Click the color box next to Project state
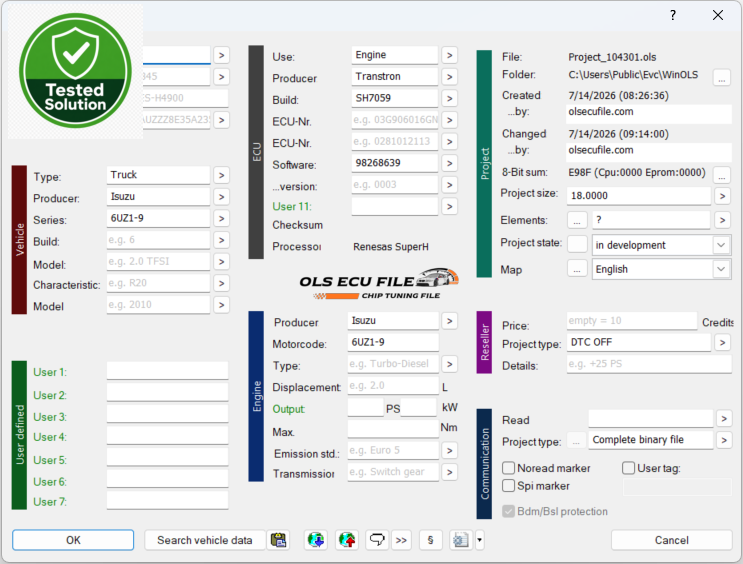This screenshot has width=743, height=564. tap(577, 244)
